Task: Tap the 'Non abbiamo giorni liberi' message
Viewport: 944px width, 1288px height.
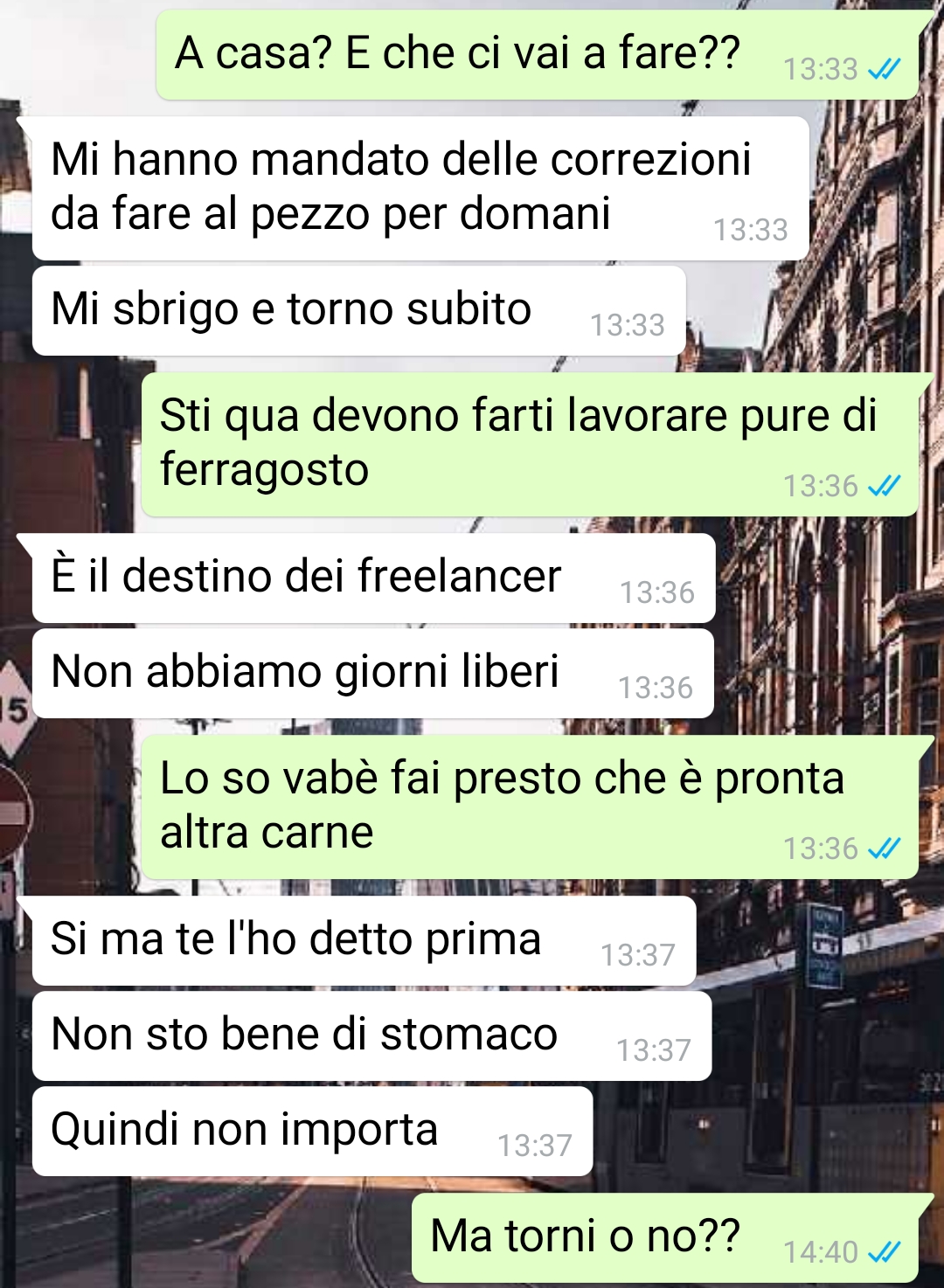Action: 373,674
